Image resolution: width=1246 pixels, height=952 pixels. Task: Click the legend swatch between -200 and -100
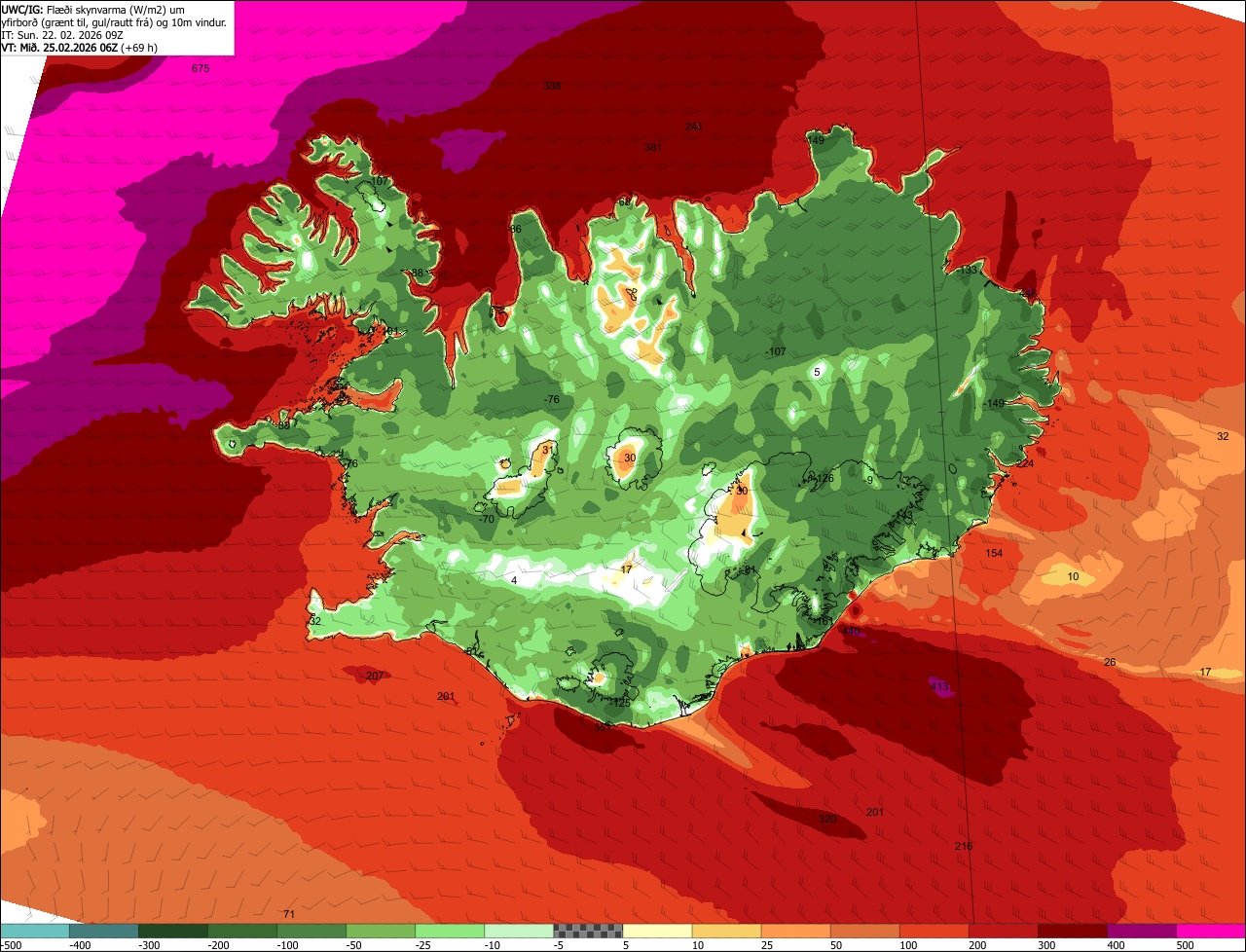pyautogui.click(x=241, y=931)
